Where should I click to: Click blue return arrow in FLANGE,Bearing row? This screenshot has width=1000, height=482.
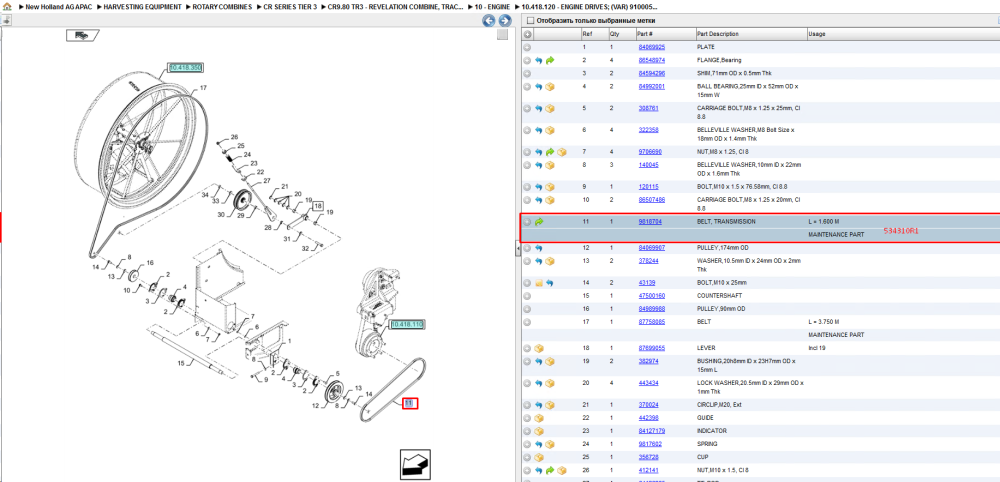pos(538,61)
